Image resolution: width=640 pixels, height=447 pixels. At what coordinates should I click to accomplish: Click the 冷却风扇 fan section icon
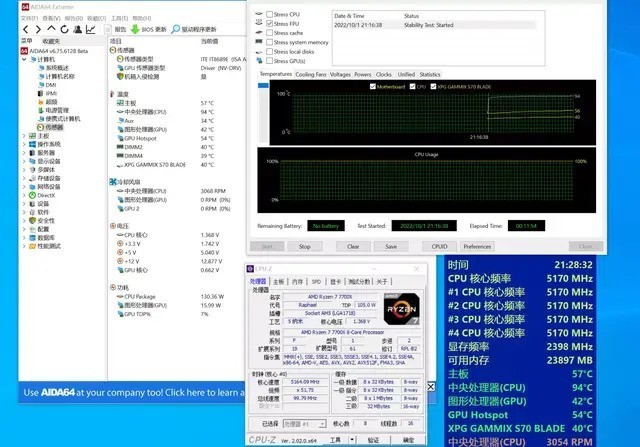pos(113,182)
